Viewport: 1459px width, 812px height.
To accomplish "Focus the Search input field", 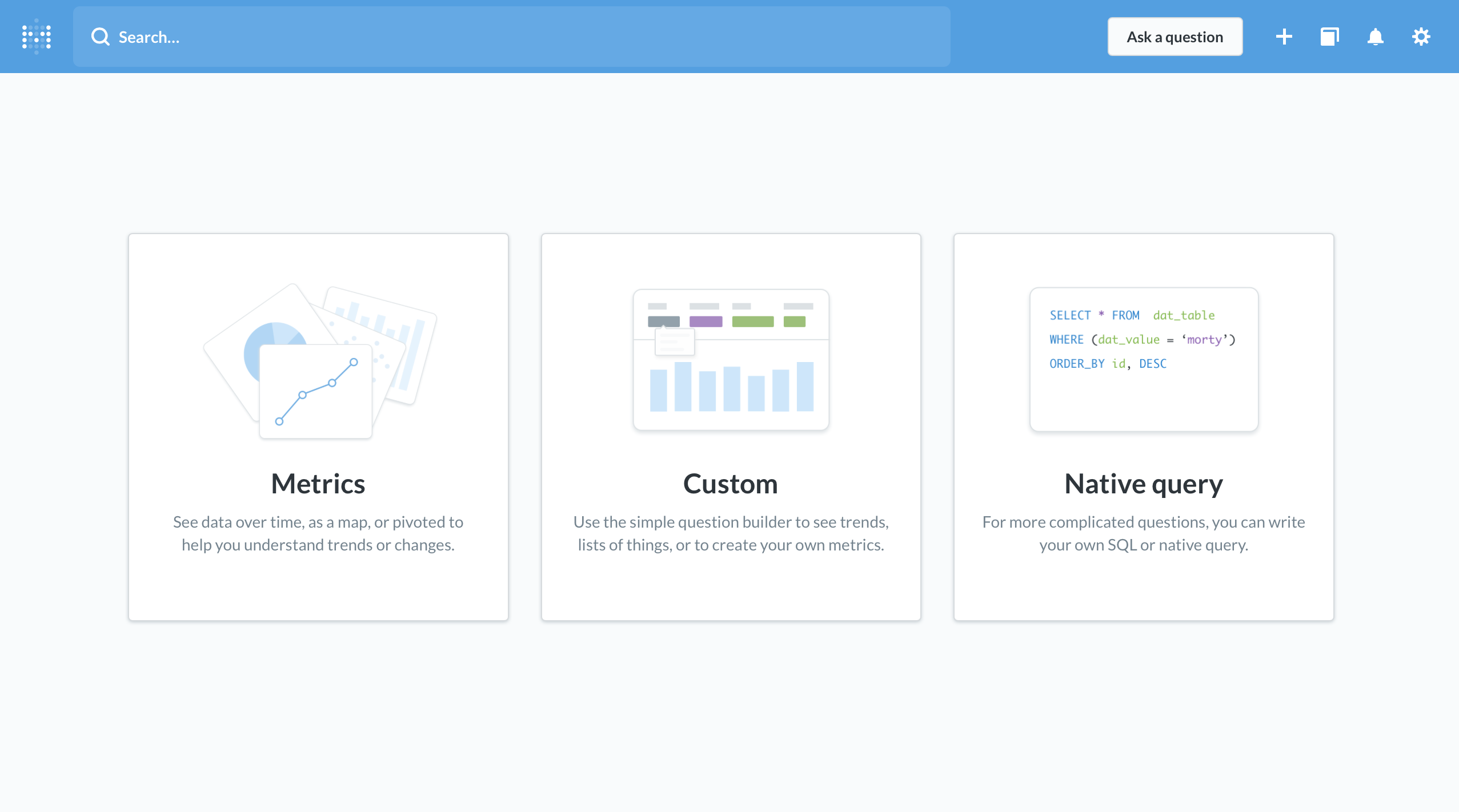I will coord(514,37).
